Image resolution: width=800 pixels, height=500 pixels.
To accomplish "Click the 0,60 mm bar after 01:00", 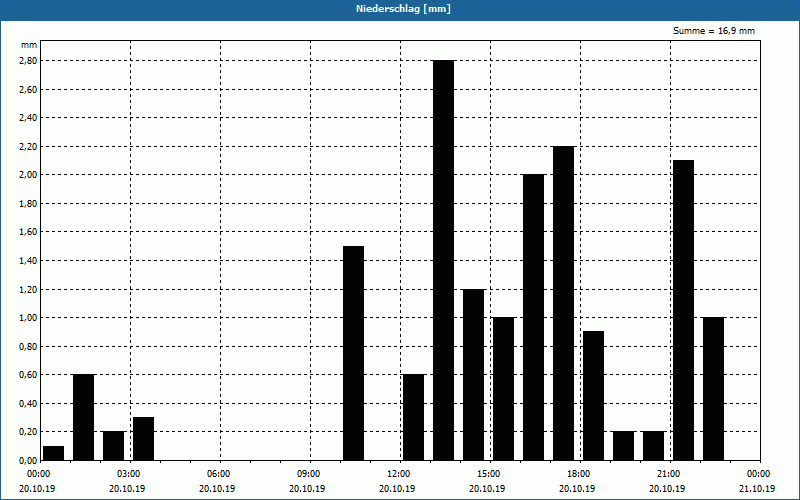I will pos(84,417).
